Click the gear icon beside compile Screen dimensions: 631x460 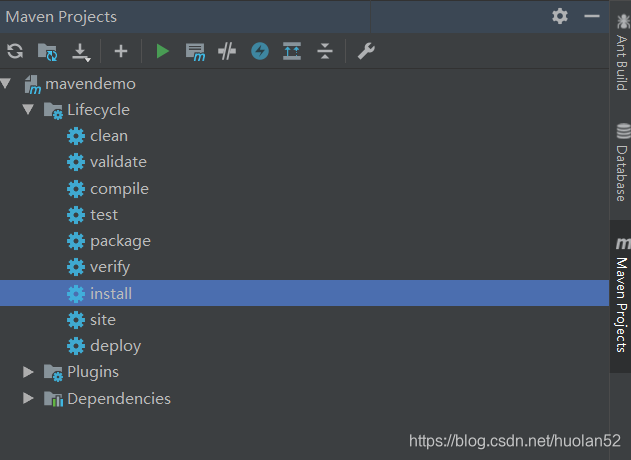76,189
